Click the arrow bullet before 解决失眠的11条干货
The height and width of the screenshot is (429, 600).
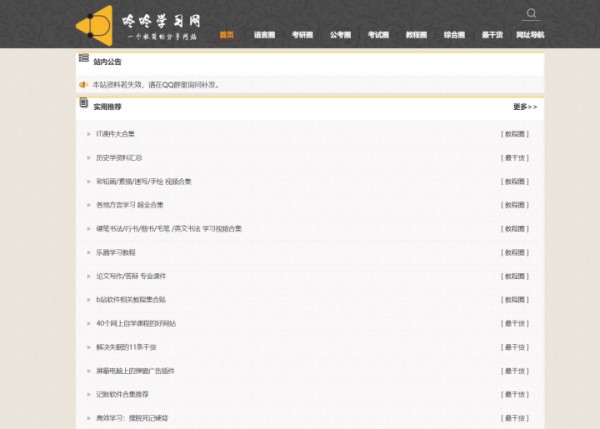[x=89, y=347]
